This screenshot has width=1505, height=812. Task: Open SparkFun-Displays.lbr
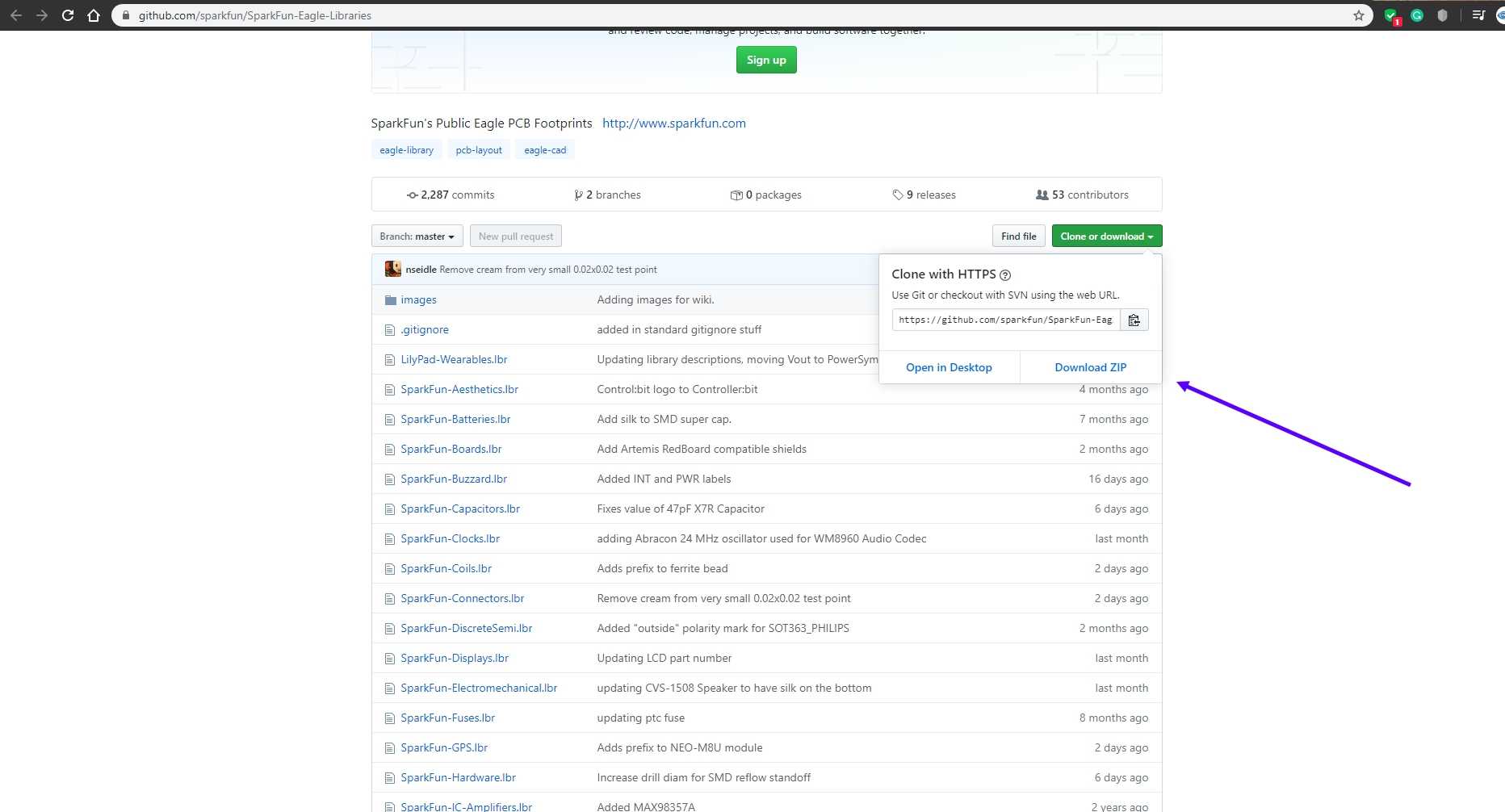[455, 658]
